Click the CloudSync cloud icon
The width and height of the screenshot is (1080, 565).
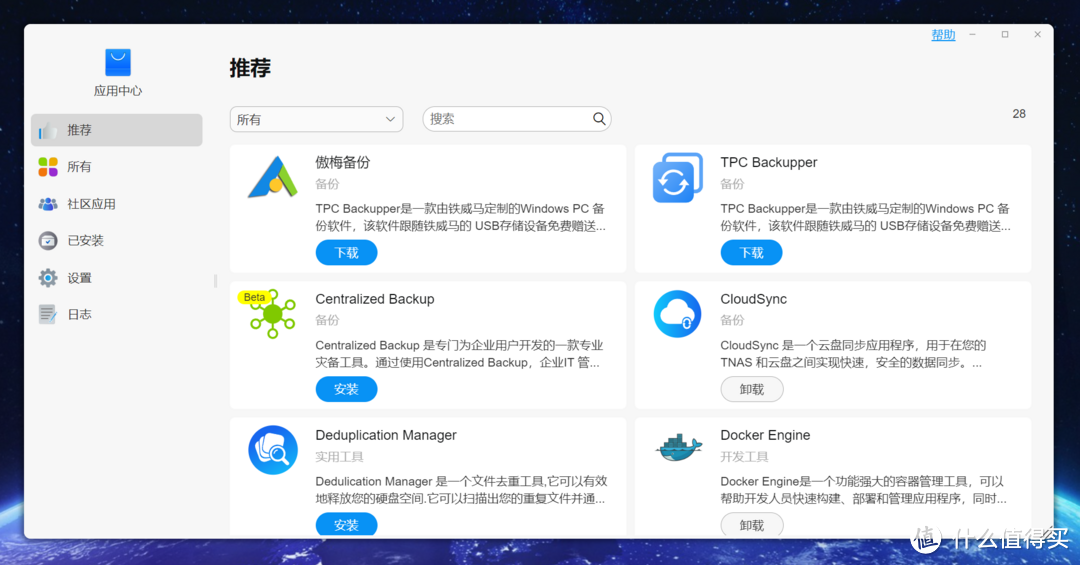[677, 314]
